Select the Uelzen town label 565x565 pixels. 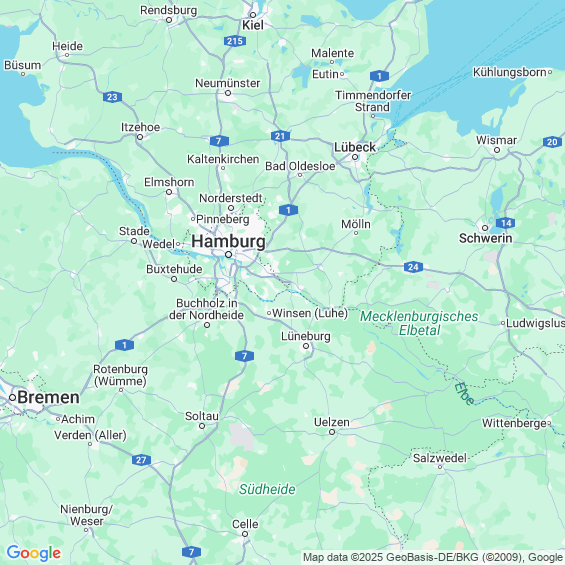click(332, 422)
